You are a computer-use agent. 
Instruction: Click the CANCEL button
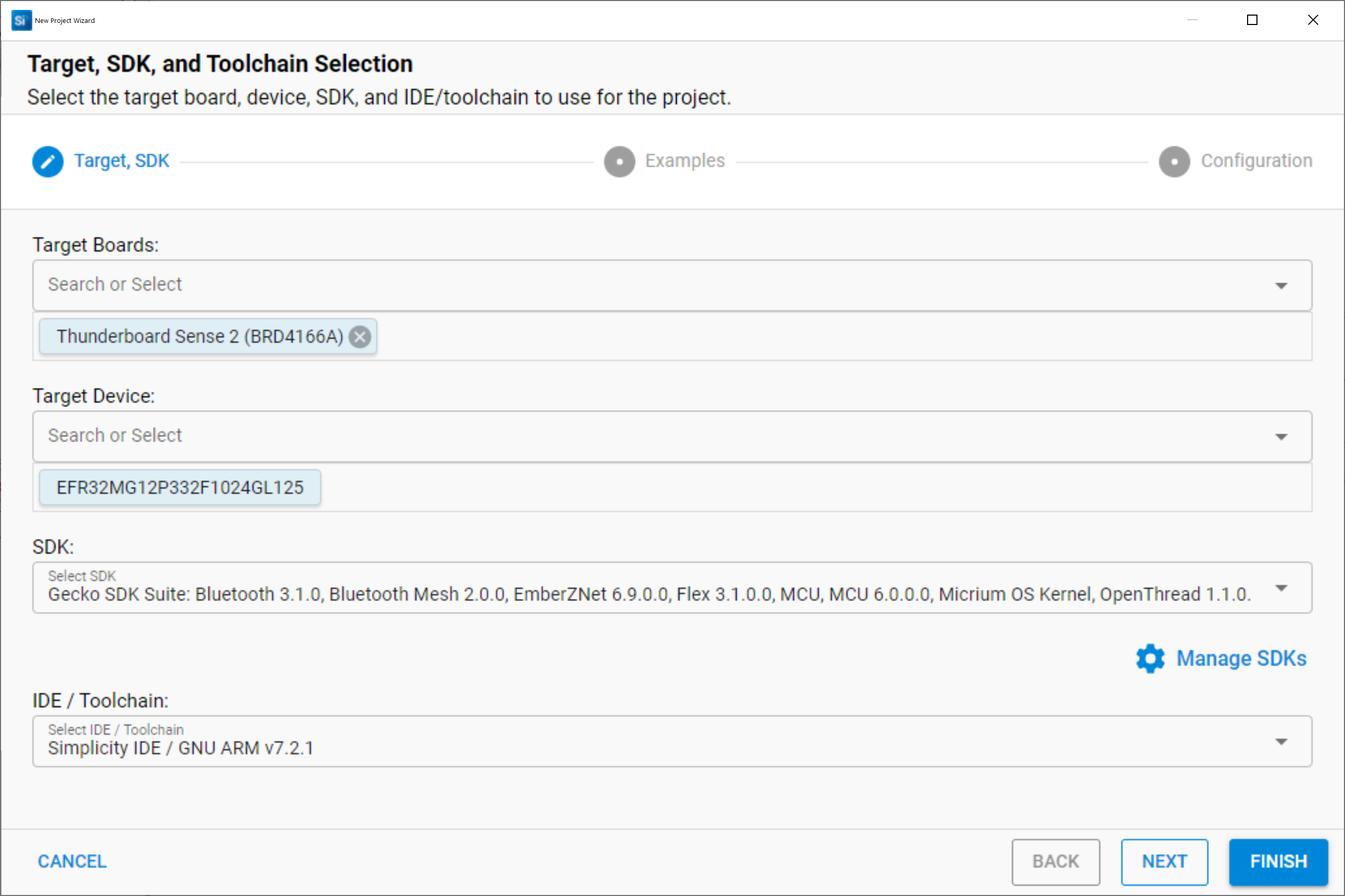72,861
